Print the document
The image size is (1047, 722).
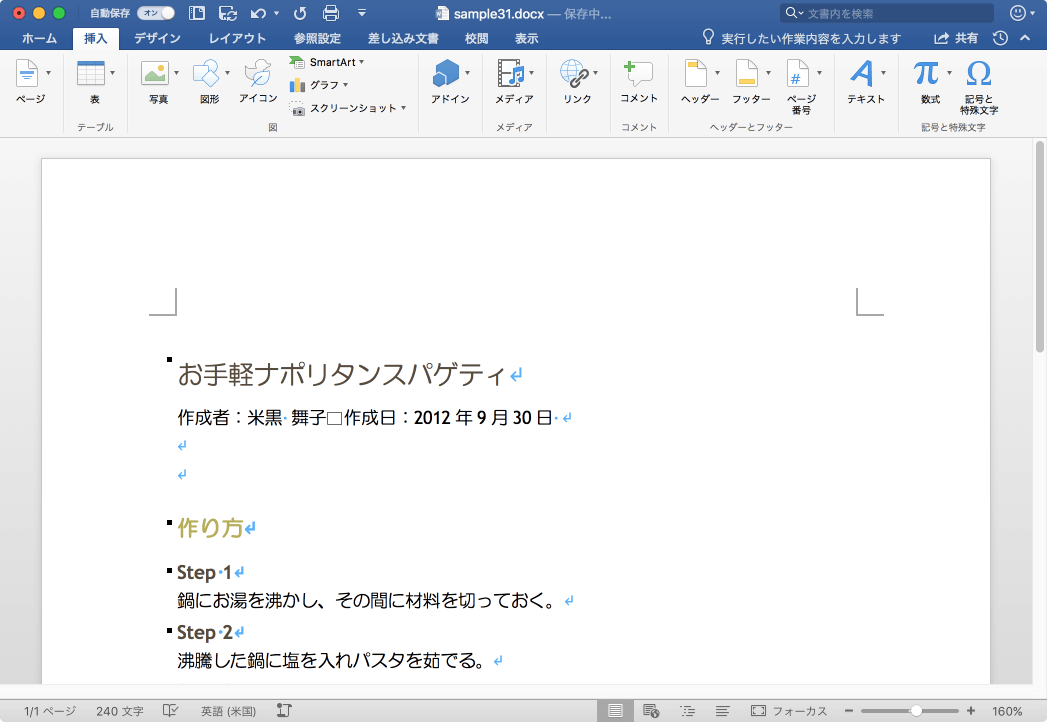[331, 13]
